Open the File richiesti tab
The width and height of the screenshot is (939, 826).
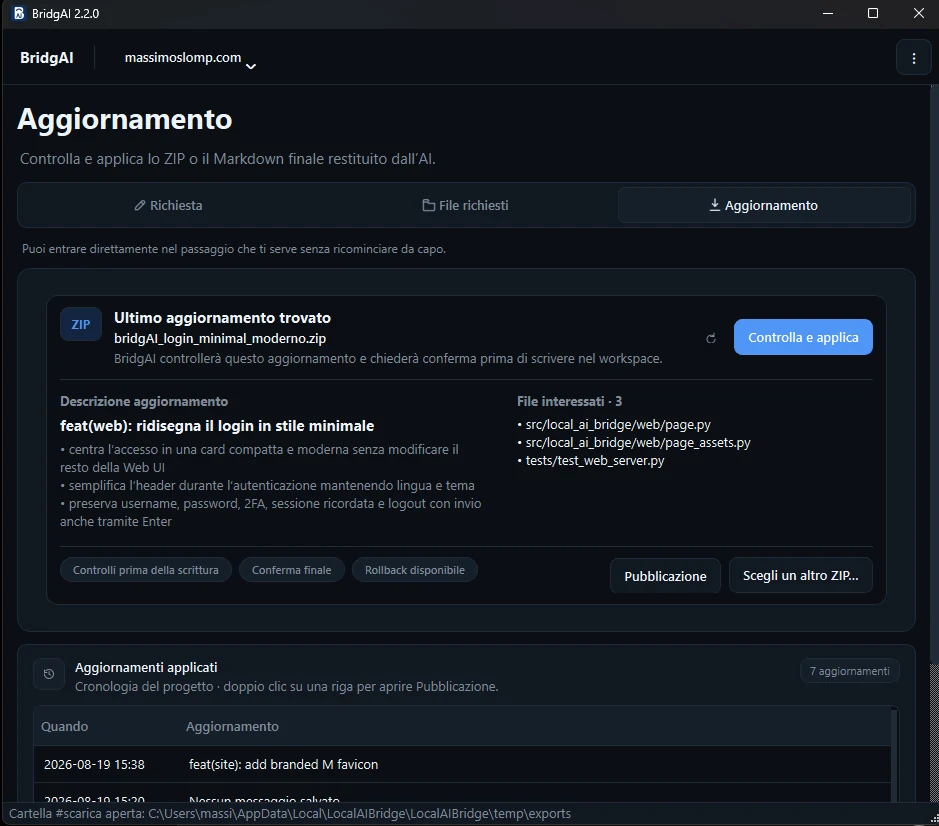tap(465, 205)
